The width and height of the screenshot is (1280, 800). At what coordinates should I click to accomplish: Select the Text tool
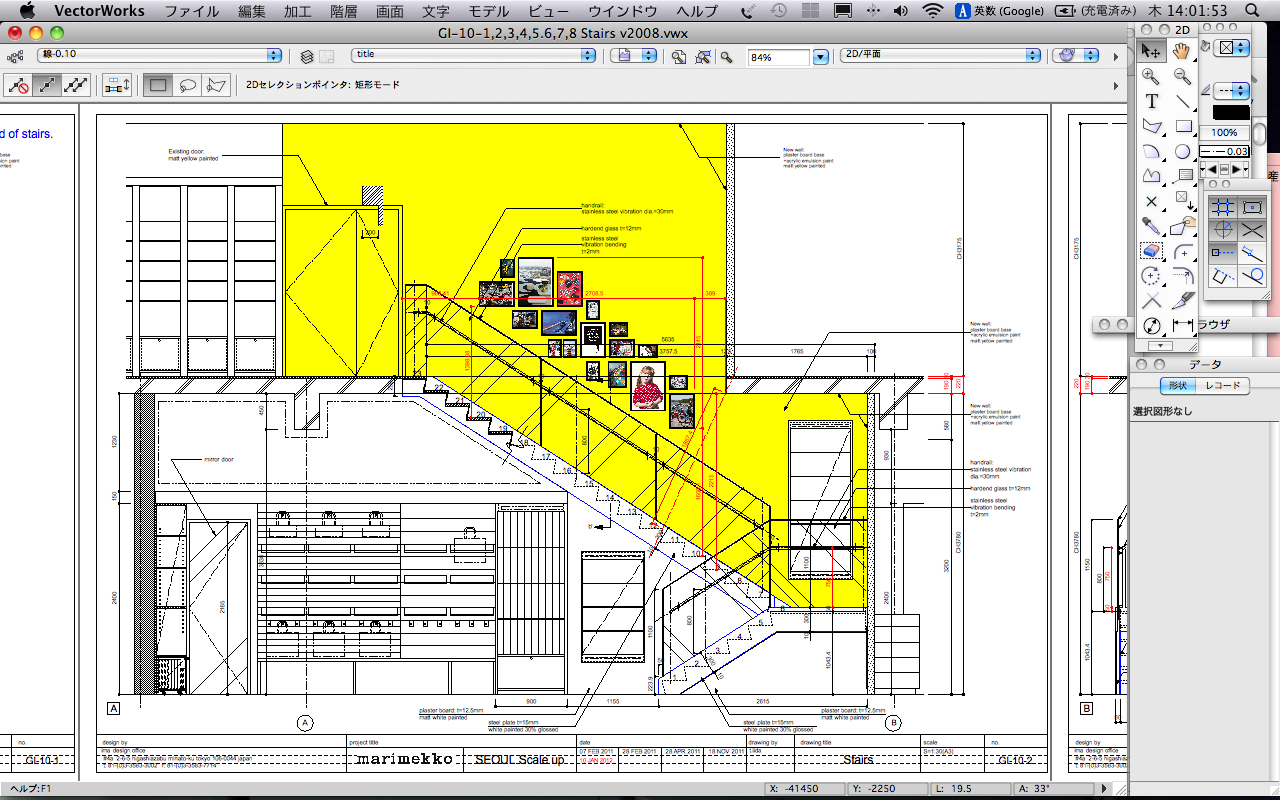1151,101
